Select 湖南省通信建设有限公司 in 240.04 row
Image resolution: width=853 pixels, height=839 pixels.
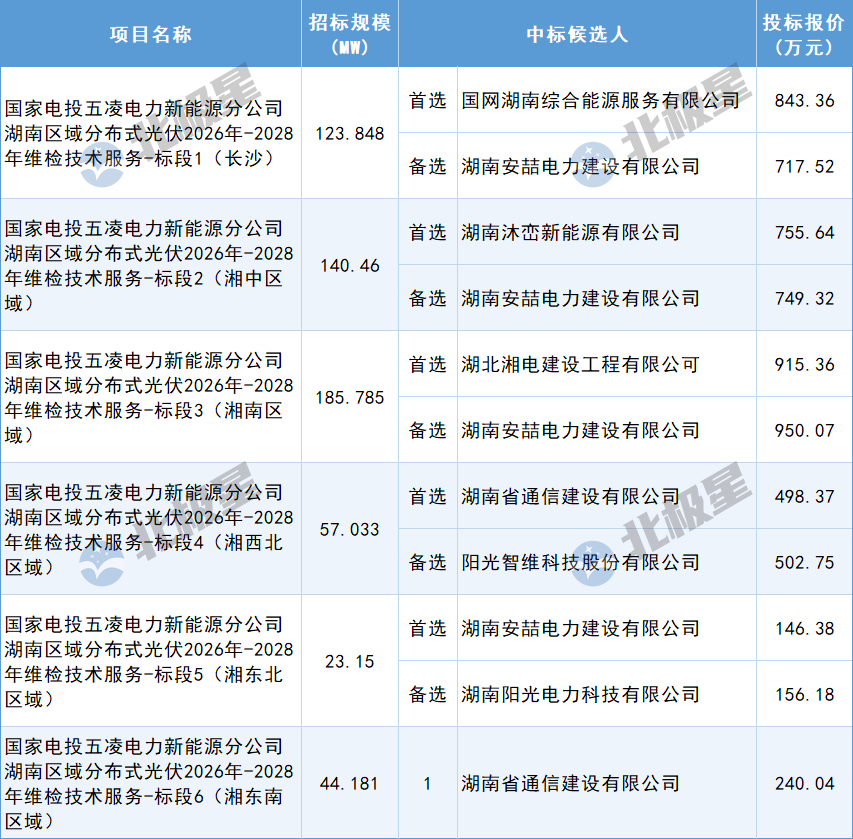click(607, 783)
